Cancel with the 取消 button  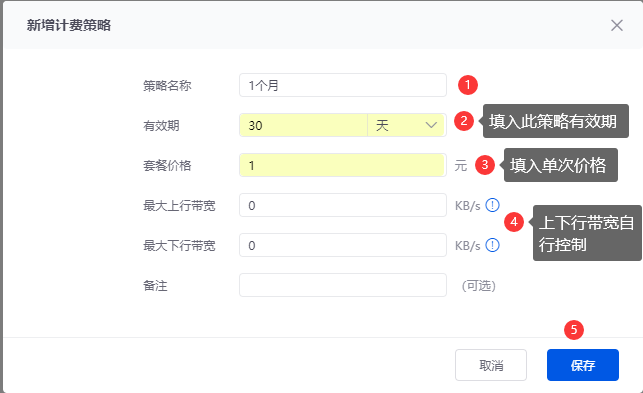pyautogui.click(x=491, y=365)
